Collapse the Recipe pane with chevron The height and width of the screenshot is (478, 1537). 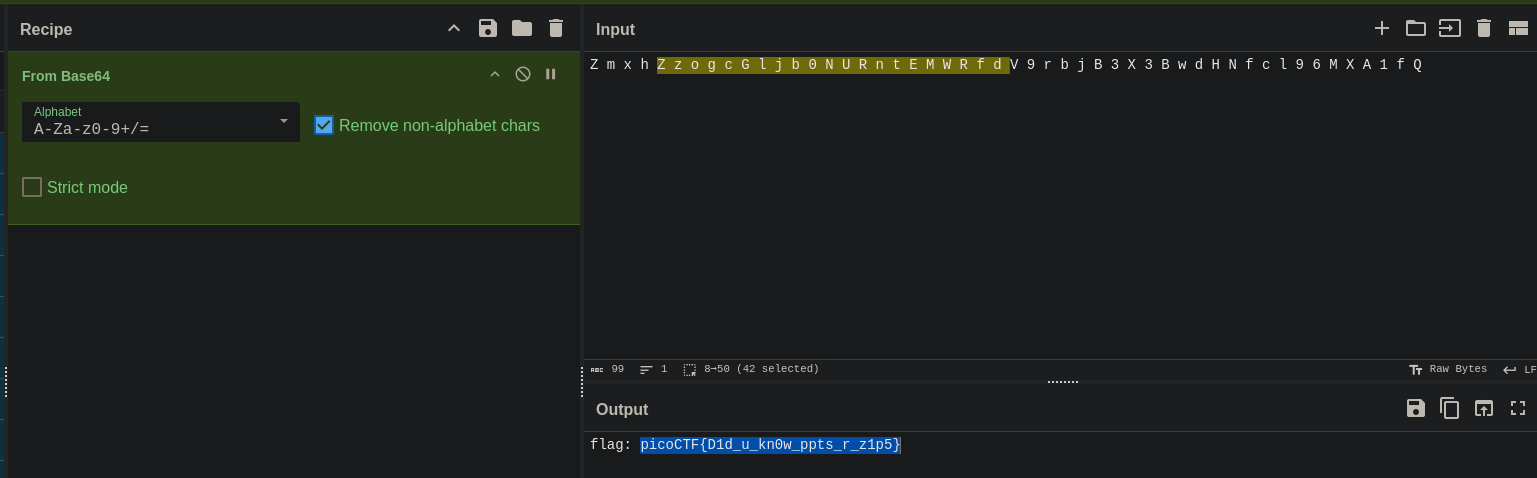pyautogui.click(x=454, y=28)
